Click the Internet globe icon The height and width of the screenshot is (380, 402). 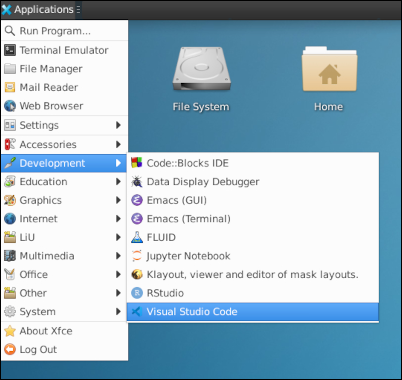click(10, 219)
